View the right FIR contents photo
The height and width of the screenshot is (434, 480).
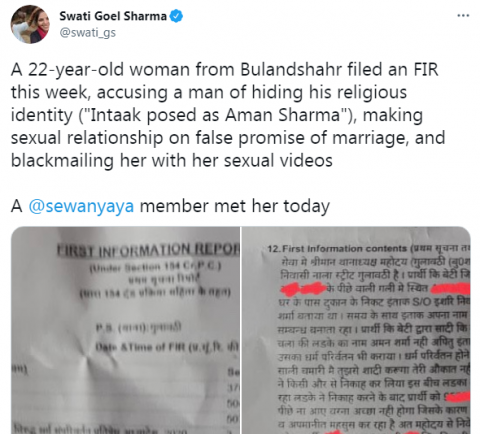(356, 330)
